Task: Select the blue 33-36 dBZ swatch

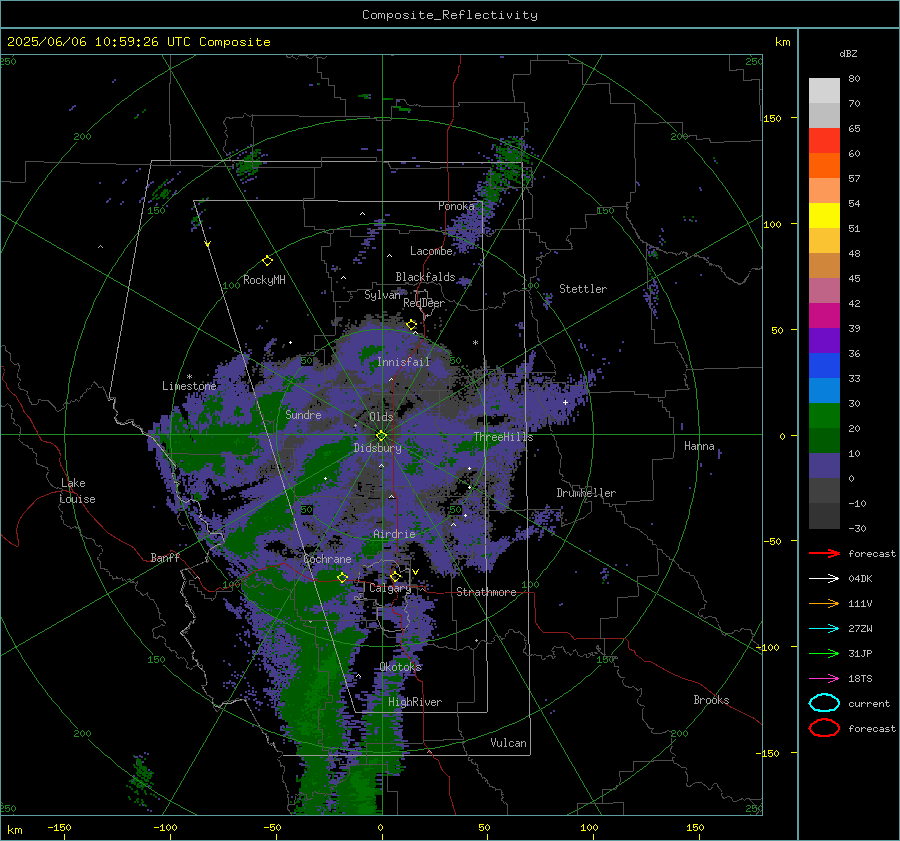Action: (824, 366)
